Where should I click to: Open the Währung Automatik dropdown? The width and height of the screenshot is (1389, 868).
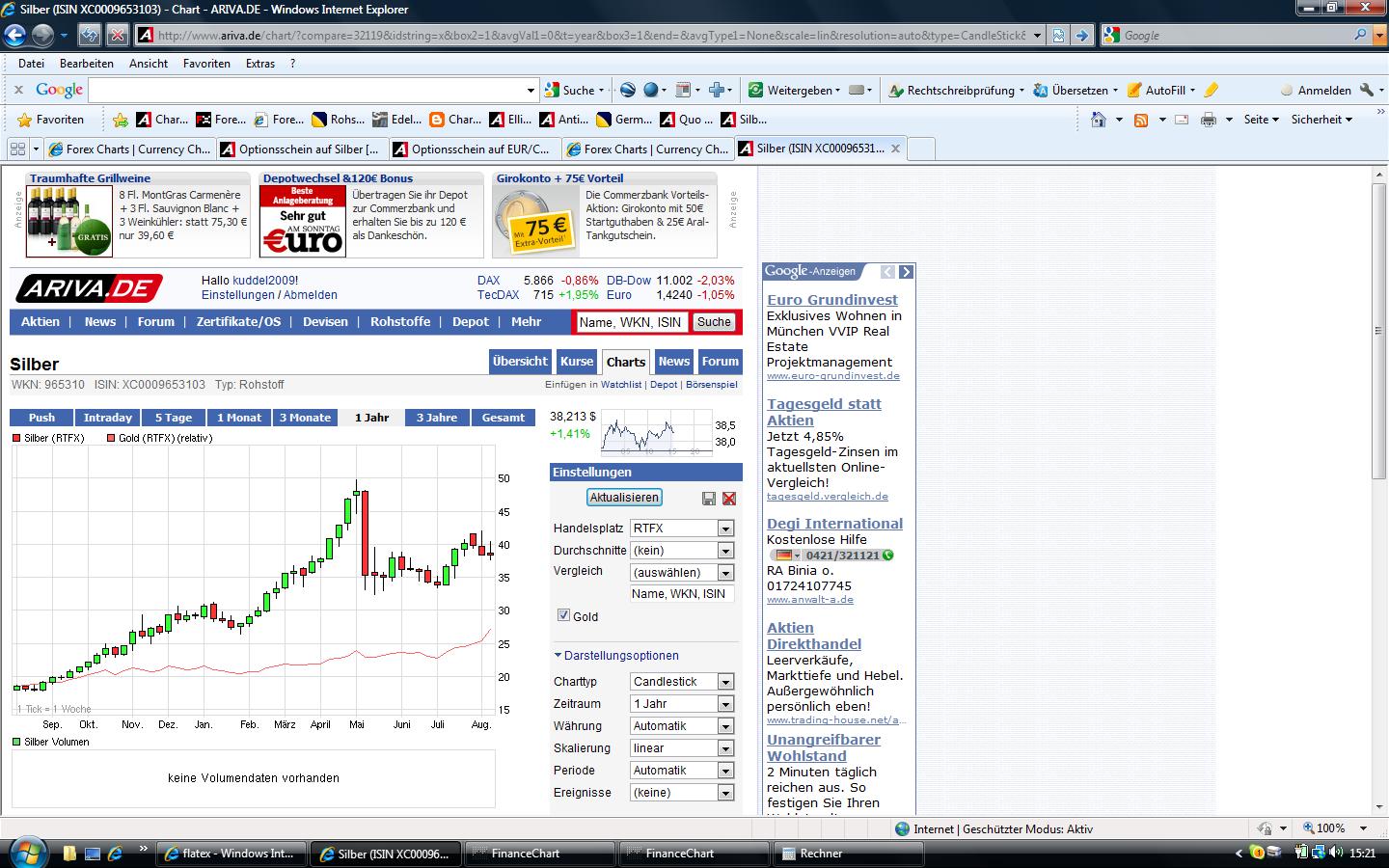pyautogui.click(x=725, y=726)
